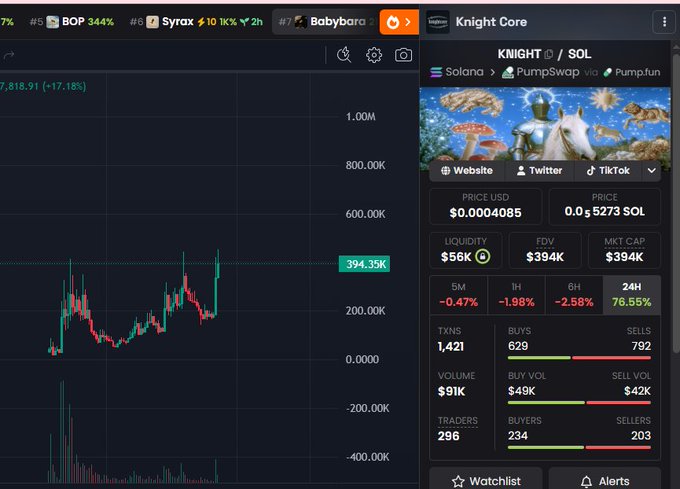Viewport: 680px width, 489px height.
Task: Click the buys versus sells ratio bar
Action: [x=579, y=358]
